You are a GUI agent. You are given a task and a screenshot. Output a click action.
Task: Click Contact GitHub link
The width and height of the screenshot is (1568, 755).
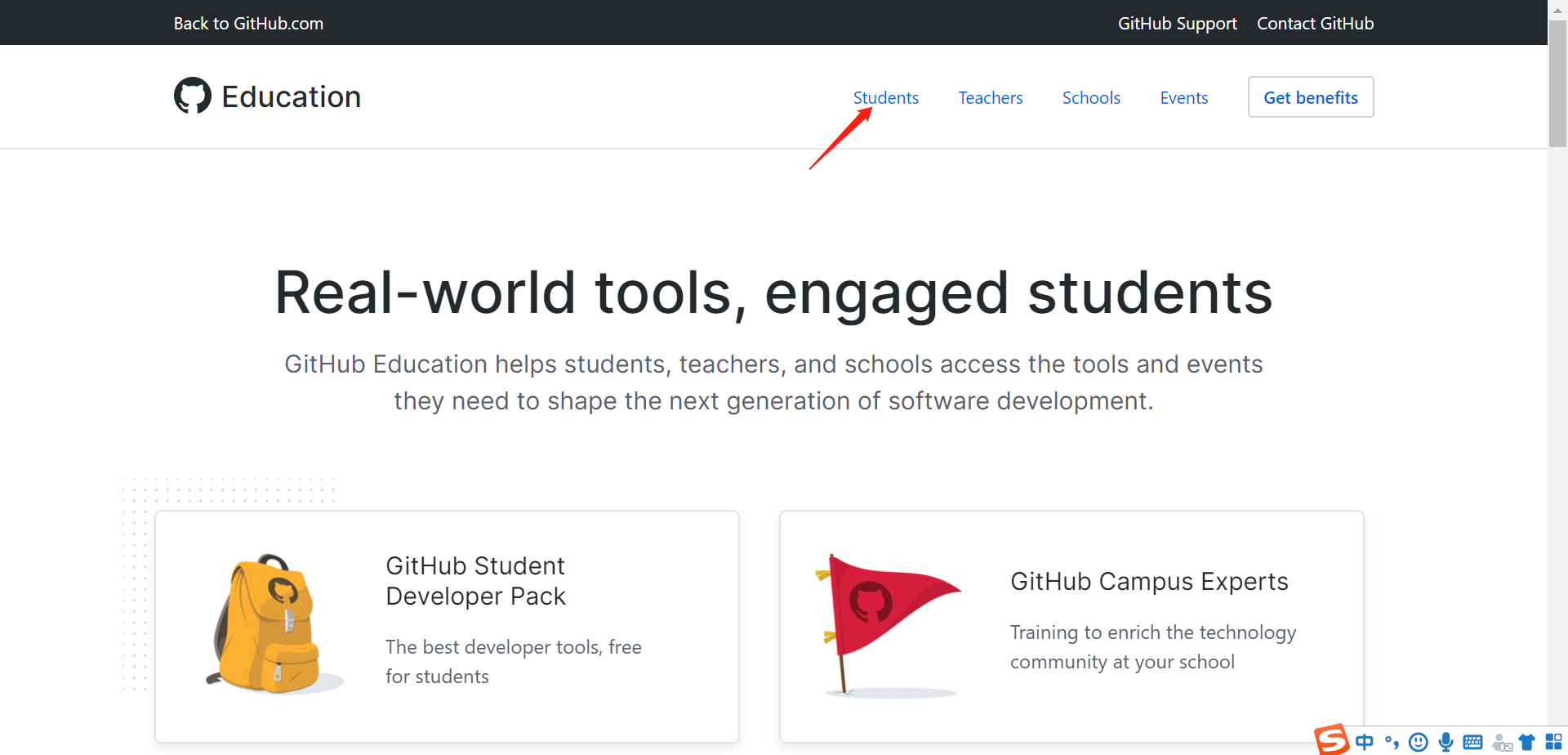[1316, 24]
